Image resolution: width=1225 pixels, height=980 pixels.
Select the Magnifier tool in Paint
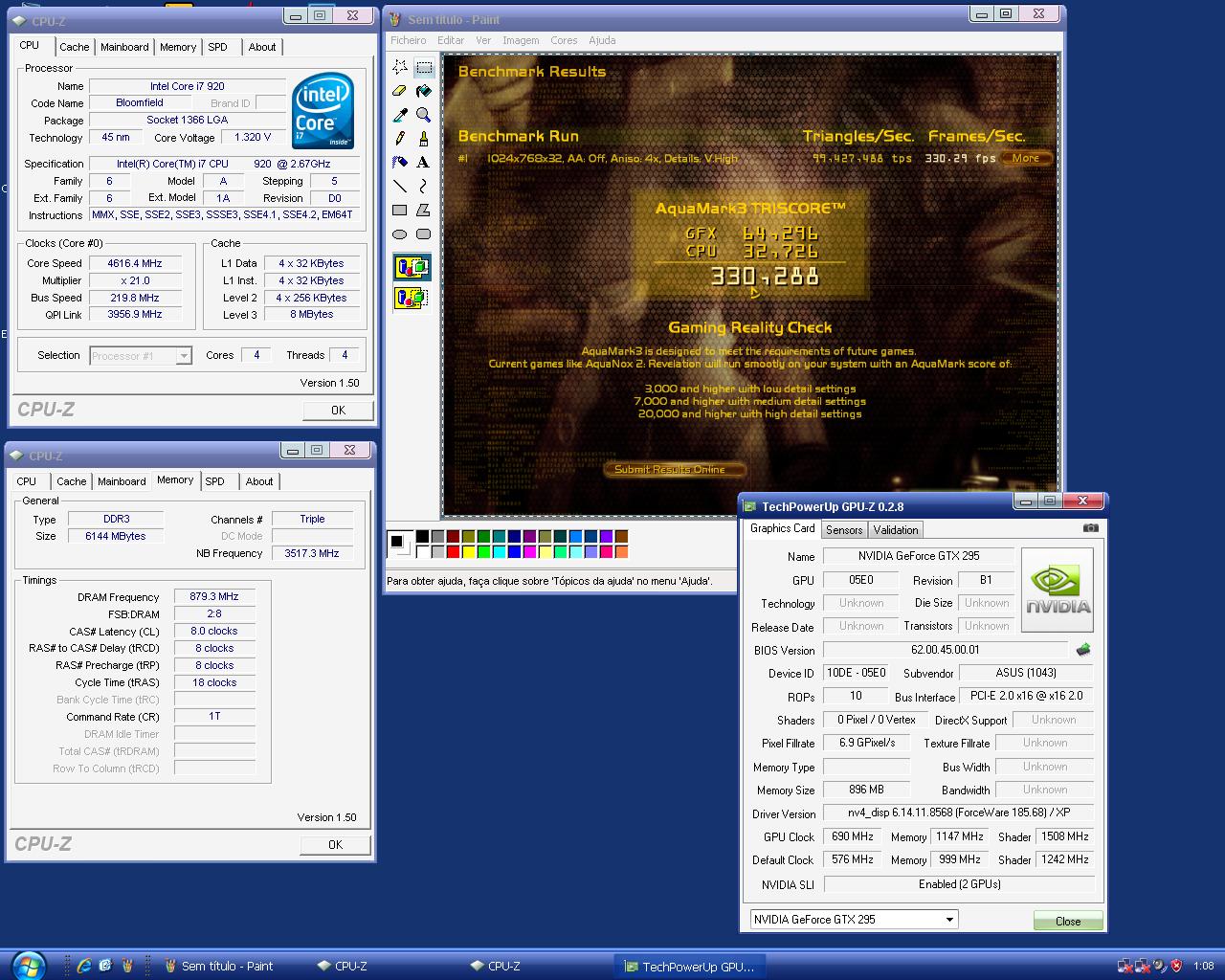coord(424,115)
